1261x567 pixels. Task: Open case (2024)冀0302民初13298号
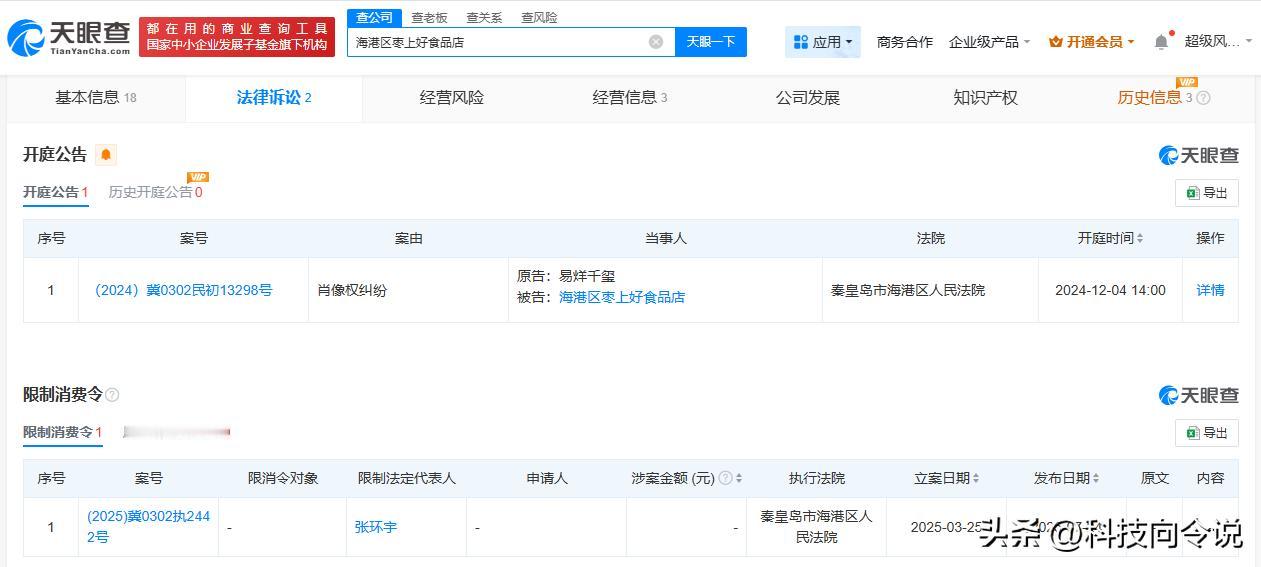coord(183,290)
